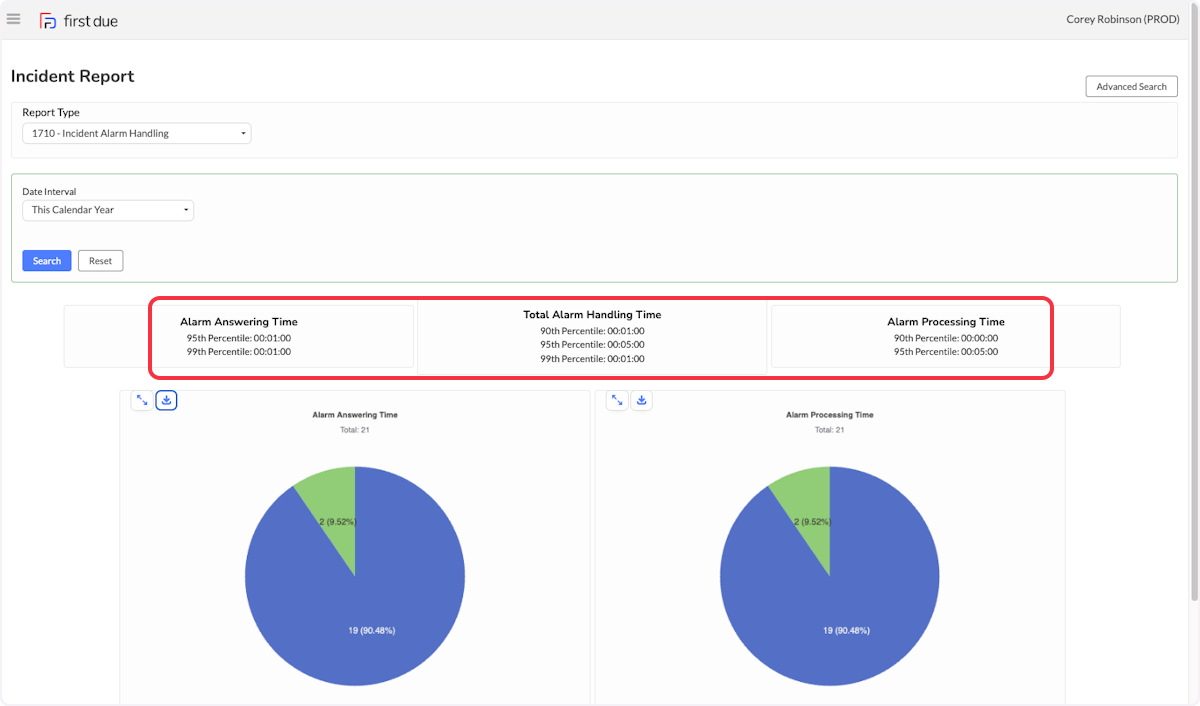The height and width of the screenshot is (706, 1200).
Task: Click the Alarm Answering Time chart title
Action: click(355, 414)
